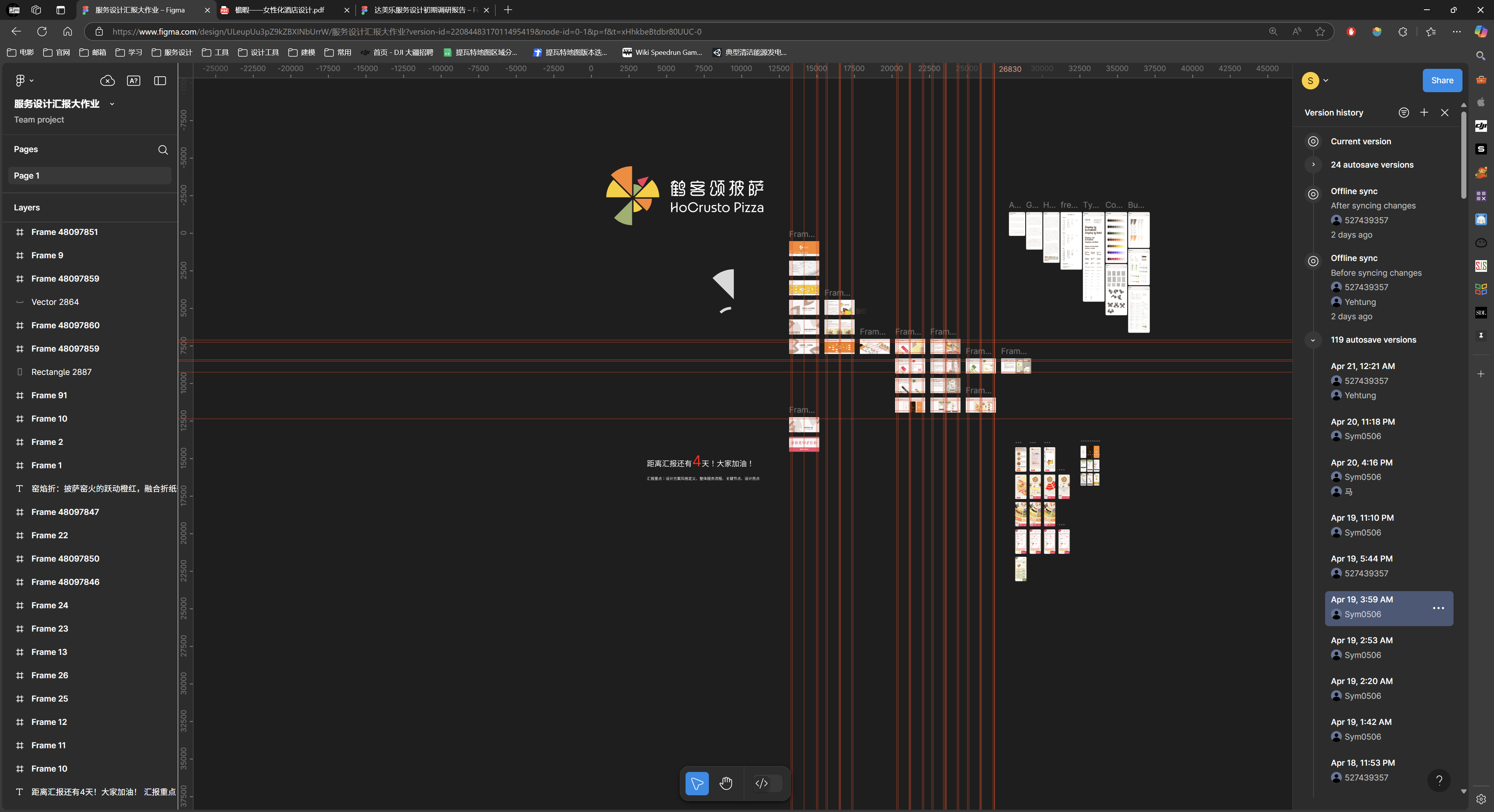Open the Wiki Speedrun Game bookmark
This screenshot has width=1494, height=812.
click(662, 52)
